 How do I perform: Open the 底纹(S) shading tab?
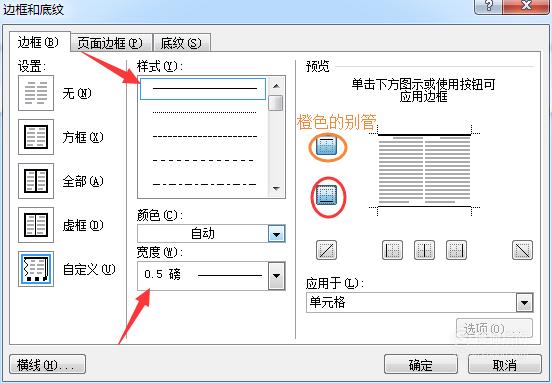click(182, 43)
